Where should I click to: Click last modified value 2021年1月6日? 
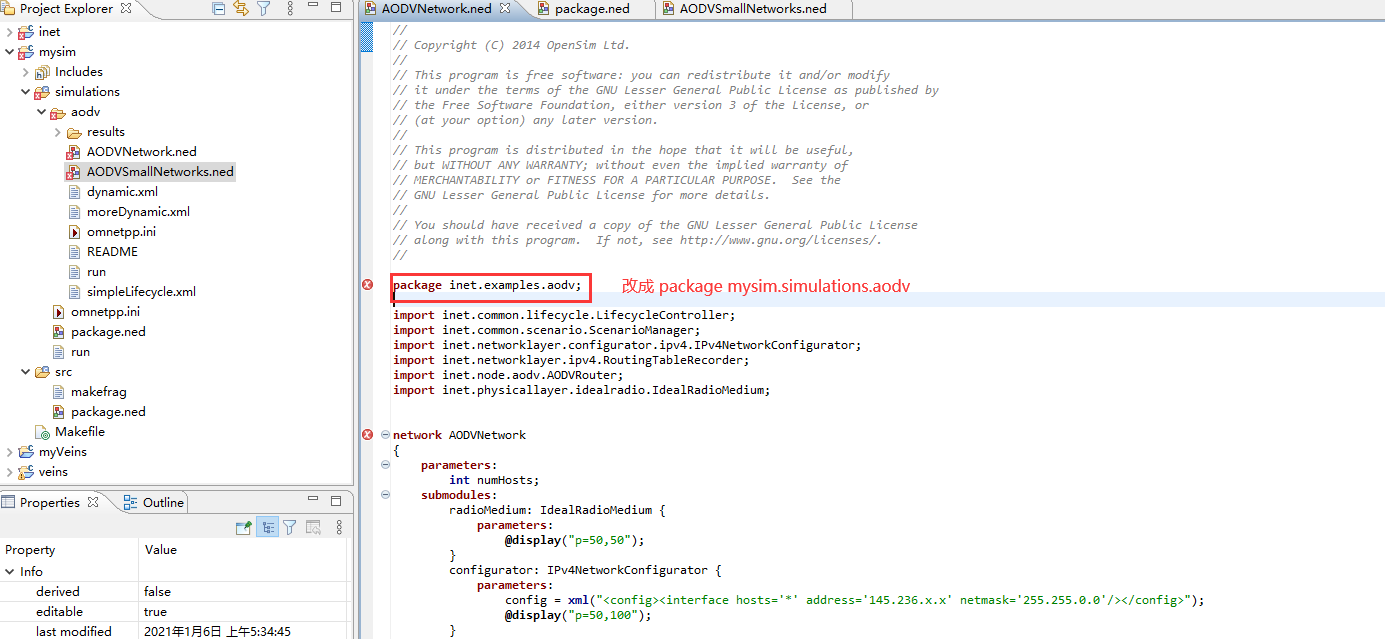click(x=217, y=632)
